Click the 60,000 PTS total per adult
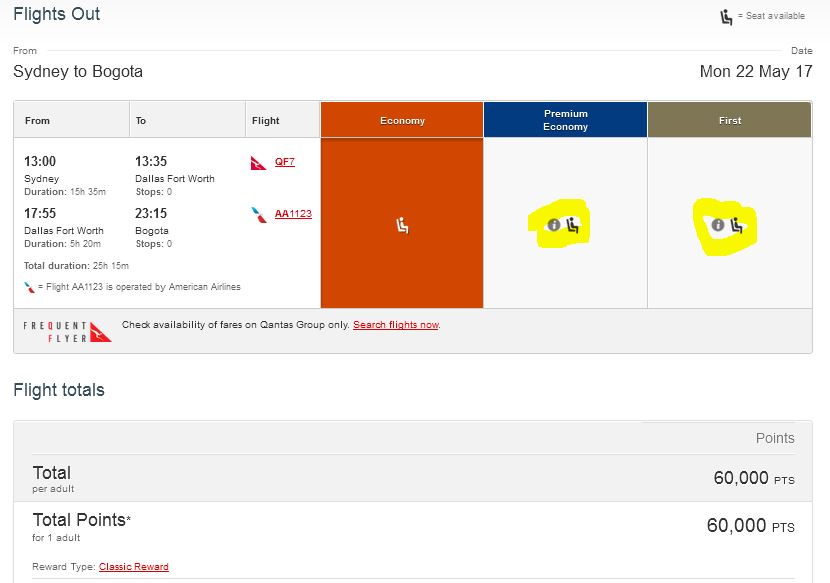Image resolution: width=830 pixels, height=583 pixels. tap(754, 478)
